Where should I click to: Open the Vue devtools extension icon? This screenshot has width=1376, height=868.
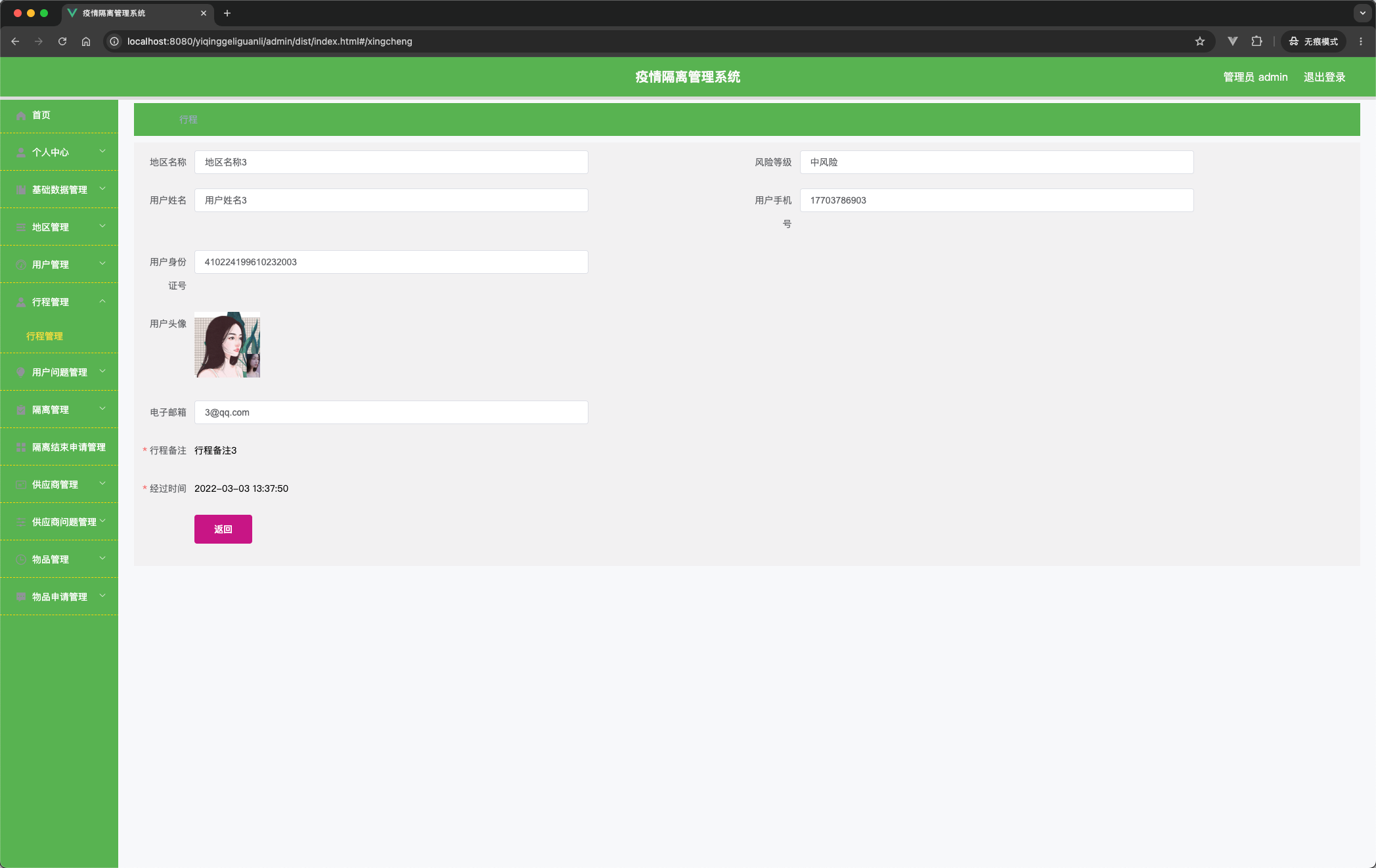tap(1233, 41)
